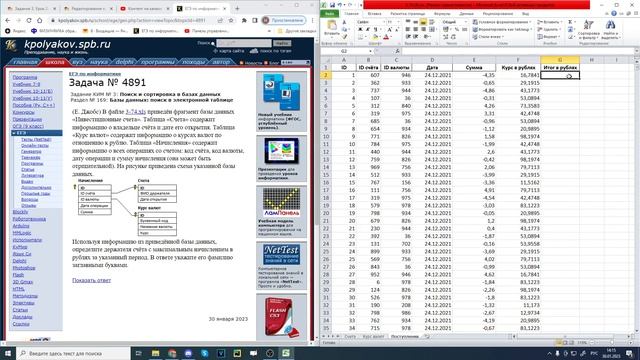This screenshot has width=640, height=360.
Task: Open the Conditional Formatting dropdown
Action: click(502, 22)
